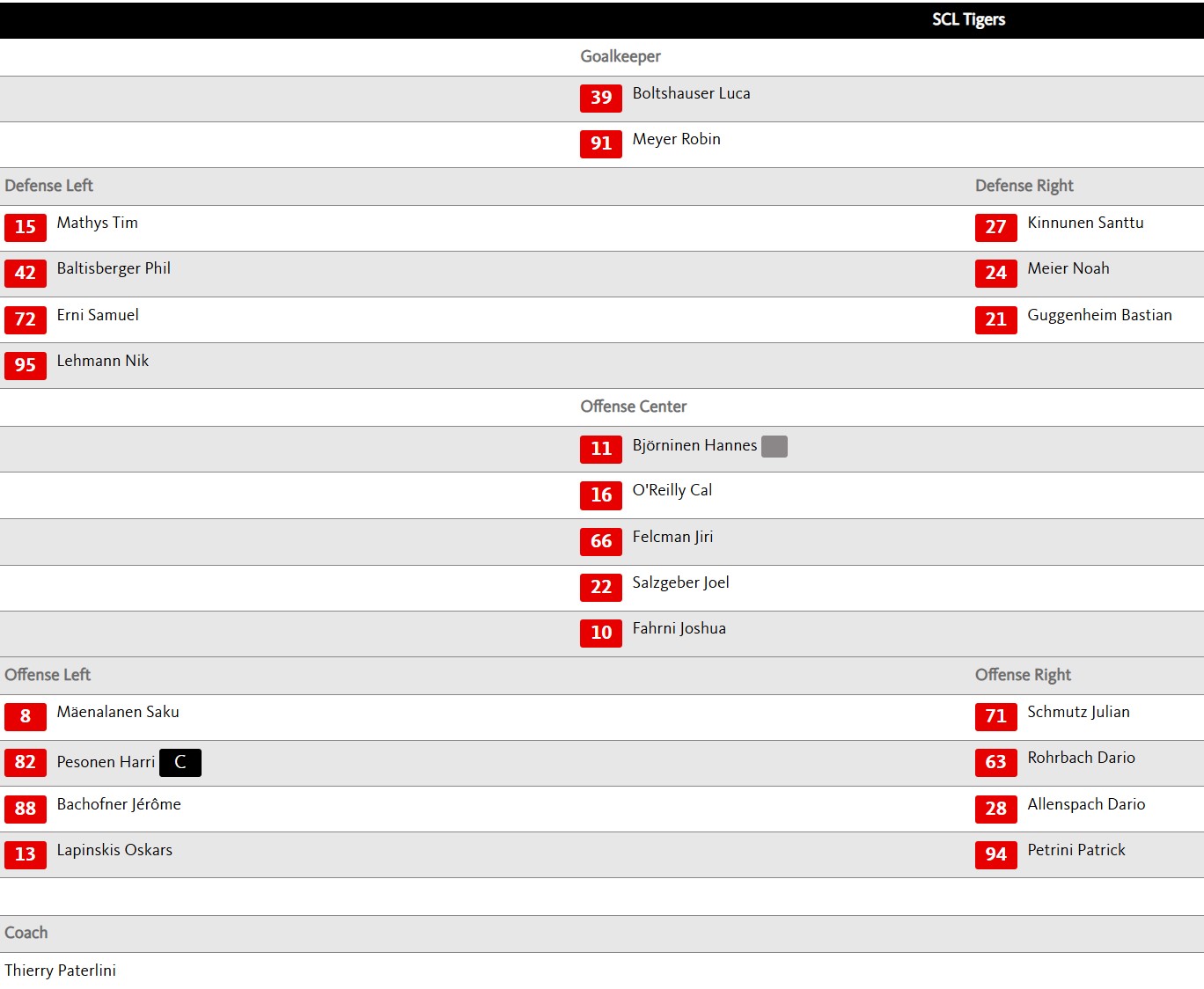The image size is (1204, 989).
Task: Select the name Fahrni Joshua
Action: (x=679, y=628)
